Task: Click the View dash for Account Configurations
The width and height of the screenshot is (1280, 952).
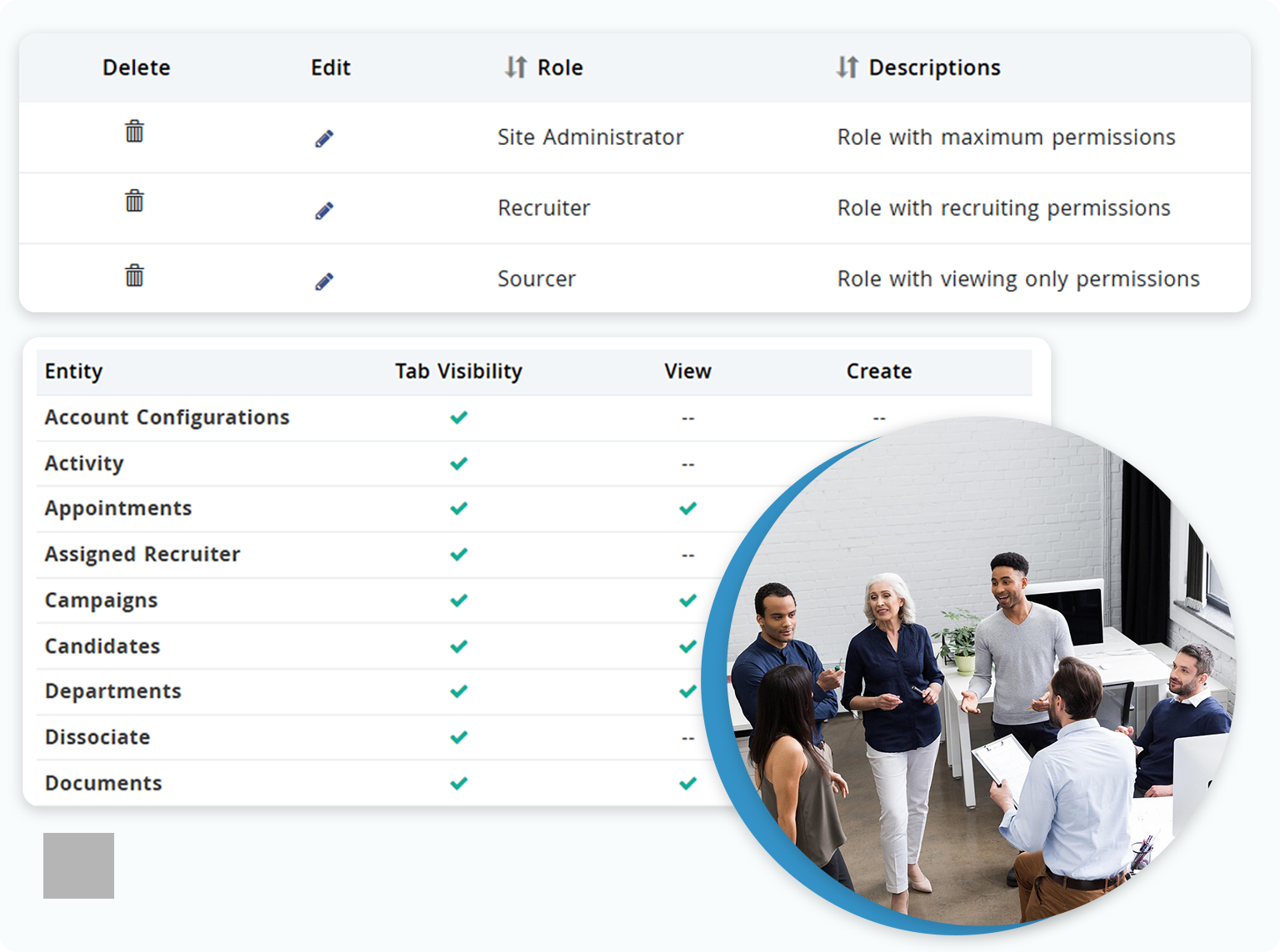Action: point(687,418)
